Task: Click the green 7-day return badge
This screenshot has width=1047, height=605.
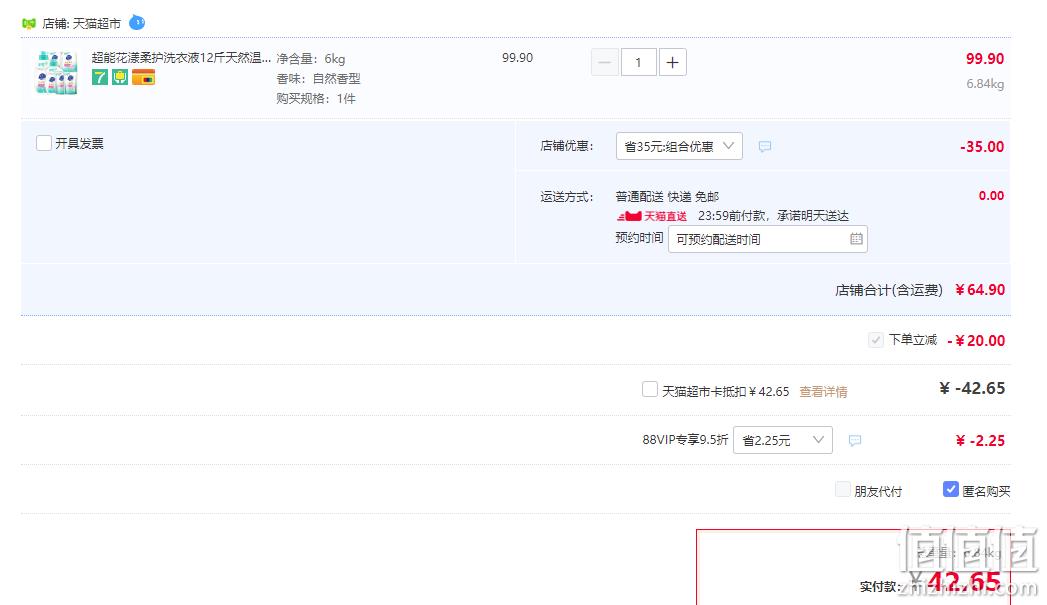Action: pos(99,77)
